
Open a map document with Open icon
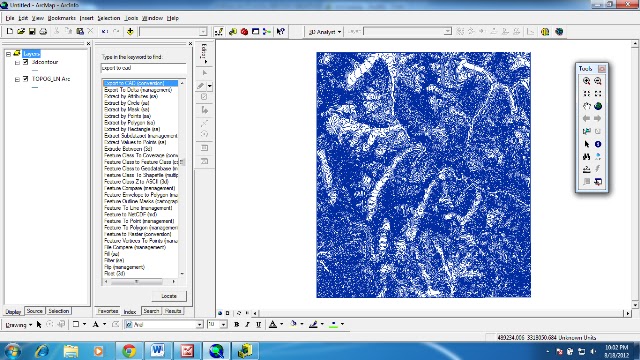(21, 31)
